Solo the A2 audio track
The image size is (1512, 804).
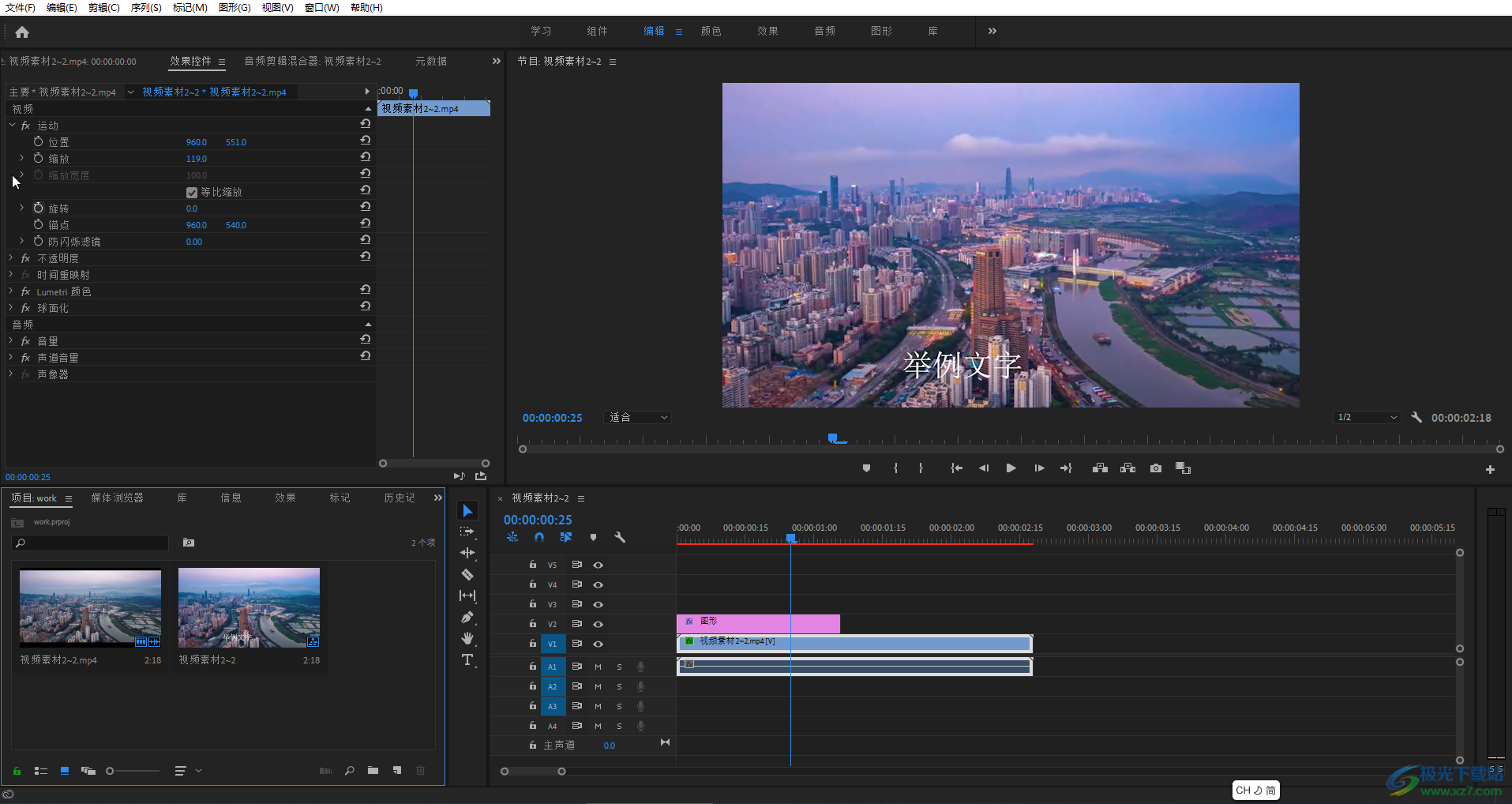coord(619,686)
